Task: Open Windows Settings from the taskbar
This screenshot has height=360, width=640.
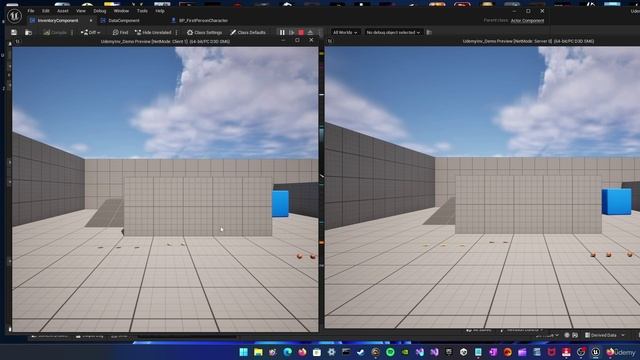Action: coord(331,352)
